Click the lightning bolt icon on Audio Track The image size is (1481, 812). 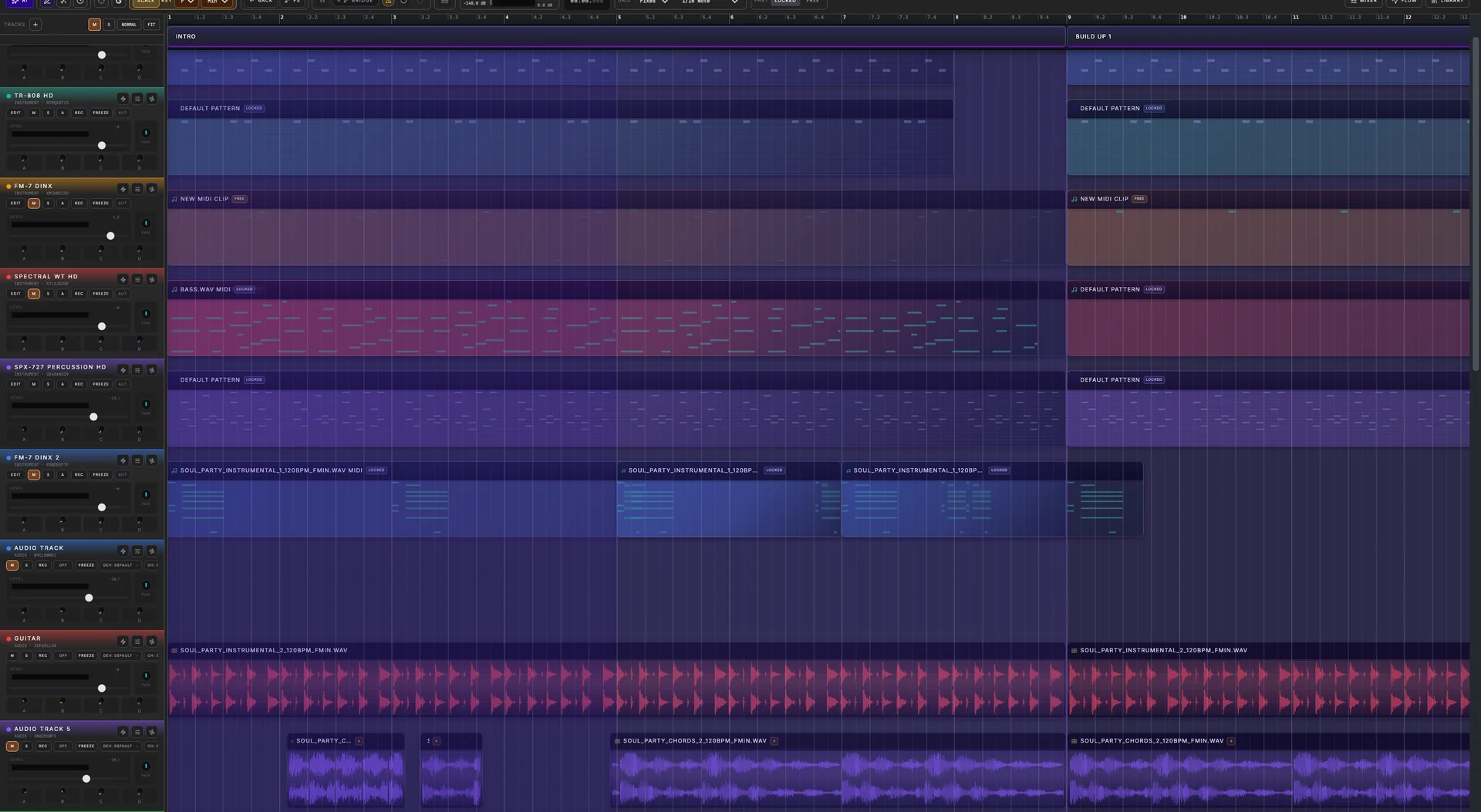coord(123,551)
